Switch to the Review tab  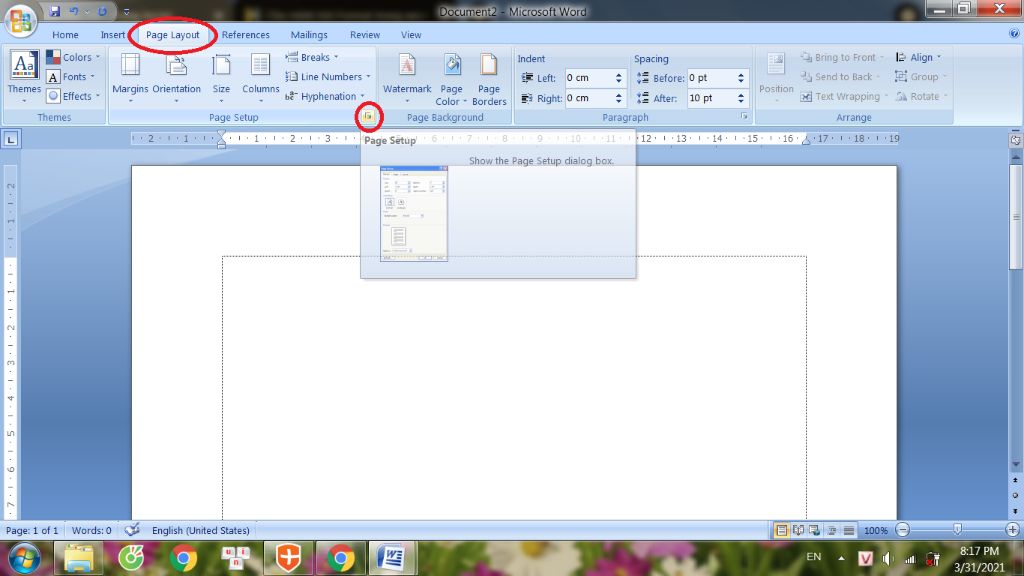click(x=364, y=35)
